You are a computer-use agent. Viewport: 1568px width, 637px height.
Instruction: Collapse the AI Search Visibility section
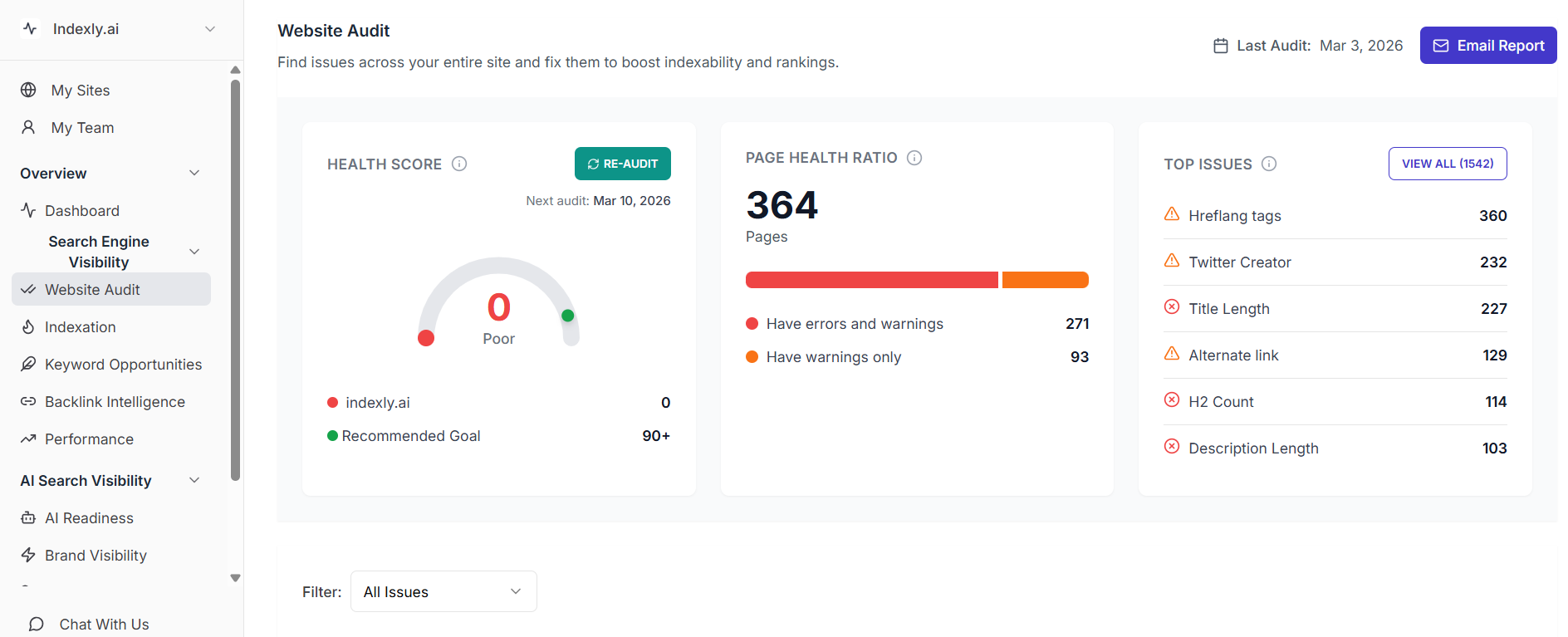point(194,480)
